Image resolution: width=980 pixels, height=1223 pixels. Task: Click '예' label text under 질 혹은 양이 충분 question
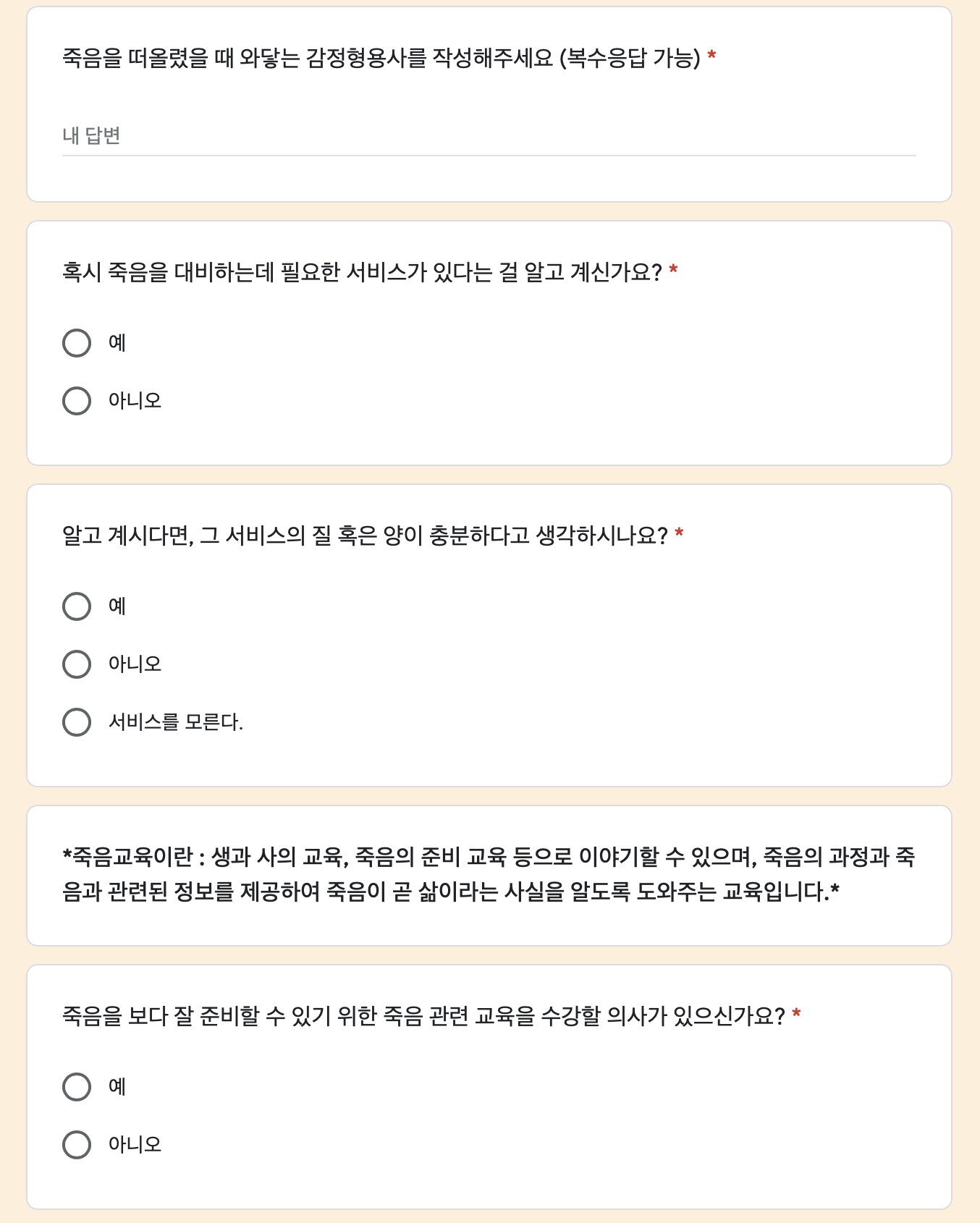[x=117, y=606]
